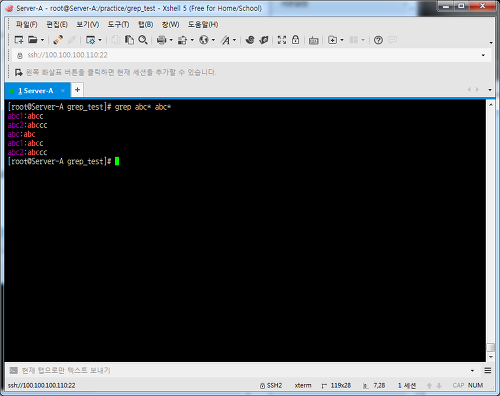Click the terminal scrollbar down arrow
The height and width of the screenshot is (396, 500).
pos(491,357)
